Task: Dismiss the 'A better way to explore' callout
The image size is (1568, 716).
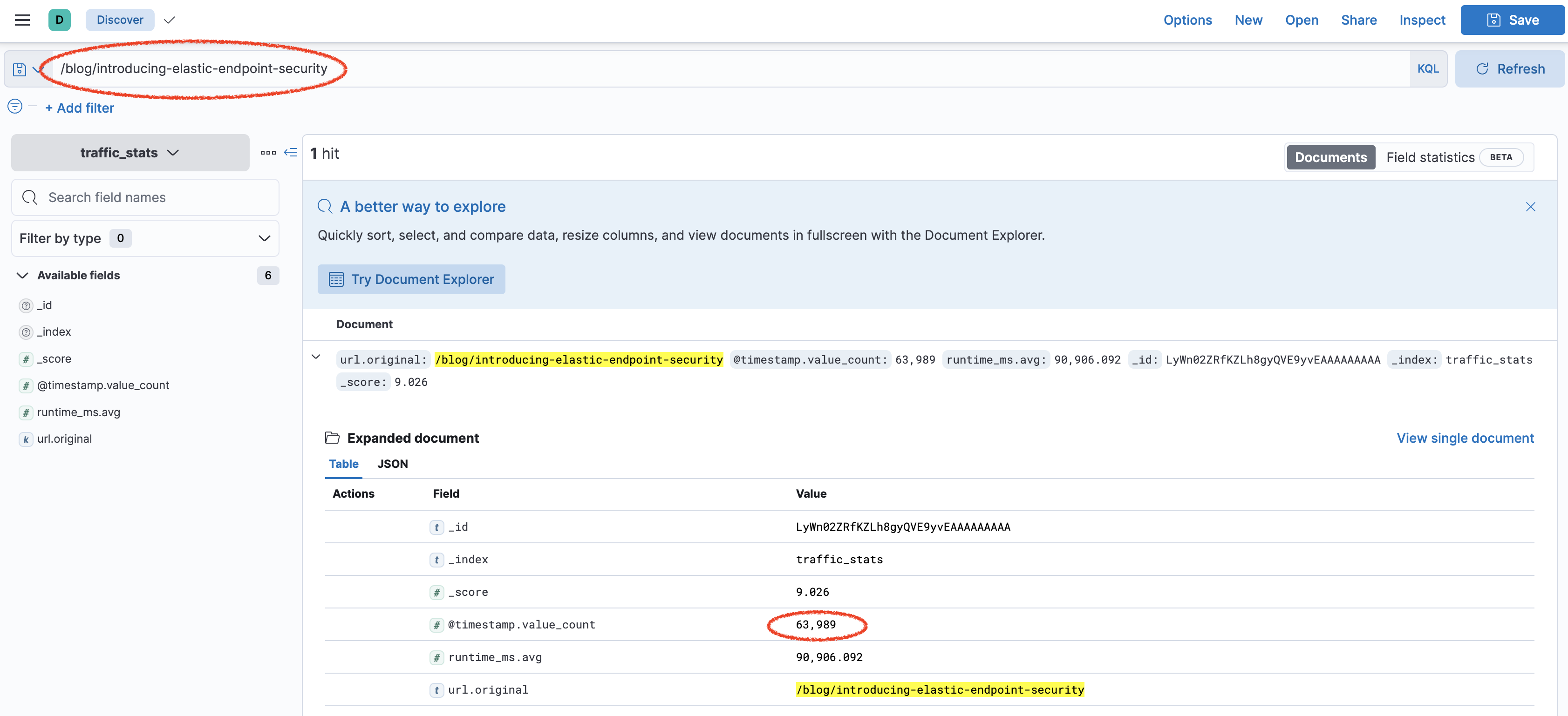Action: 1530,207
